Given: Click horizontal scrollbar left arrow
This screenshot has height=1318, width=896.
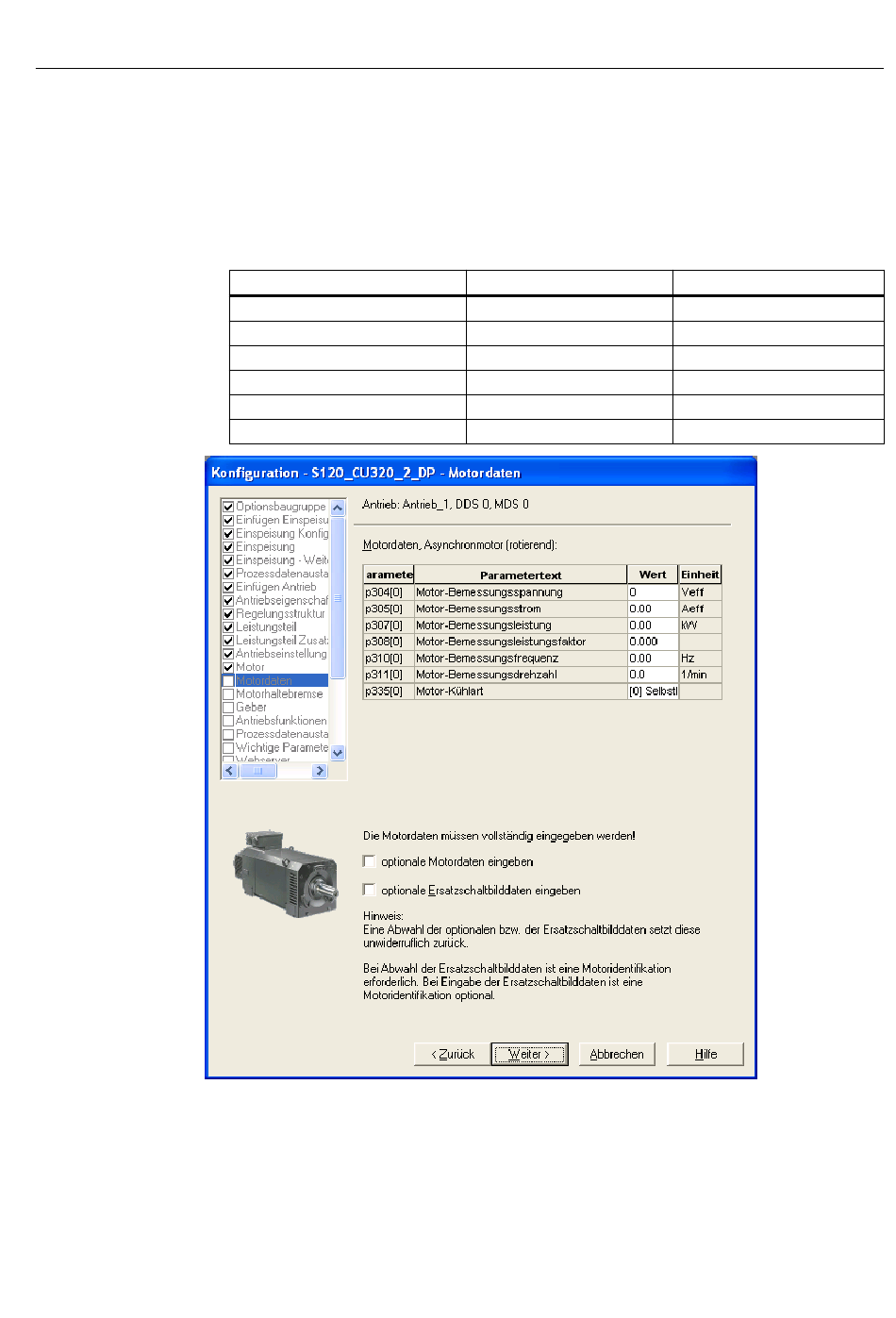Looking at the screenshot, I should point(229,771).
